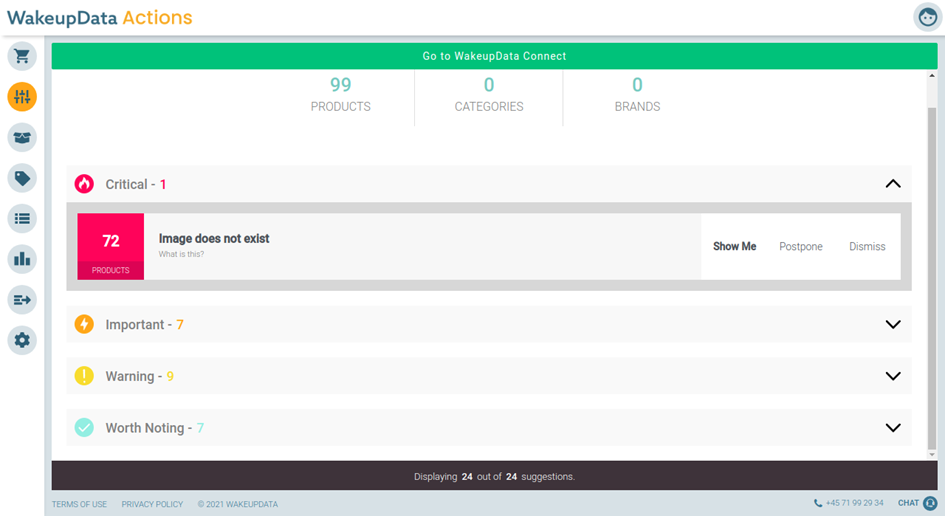Postpone the Image does not exist issue
This screenshot has width=945, height=516.
tap(800, 247)
